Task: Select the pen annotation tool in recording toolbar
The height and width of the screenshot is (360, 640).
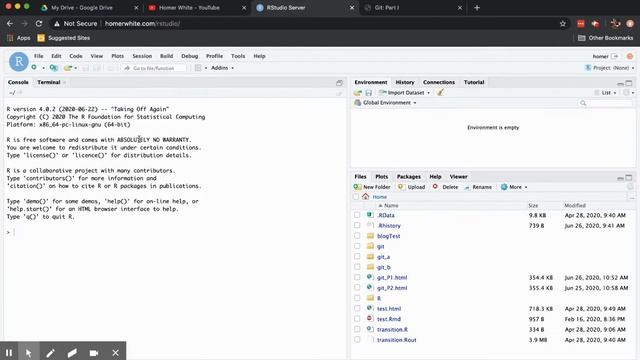Action: pyautogui.click(x=50, y=353)
